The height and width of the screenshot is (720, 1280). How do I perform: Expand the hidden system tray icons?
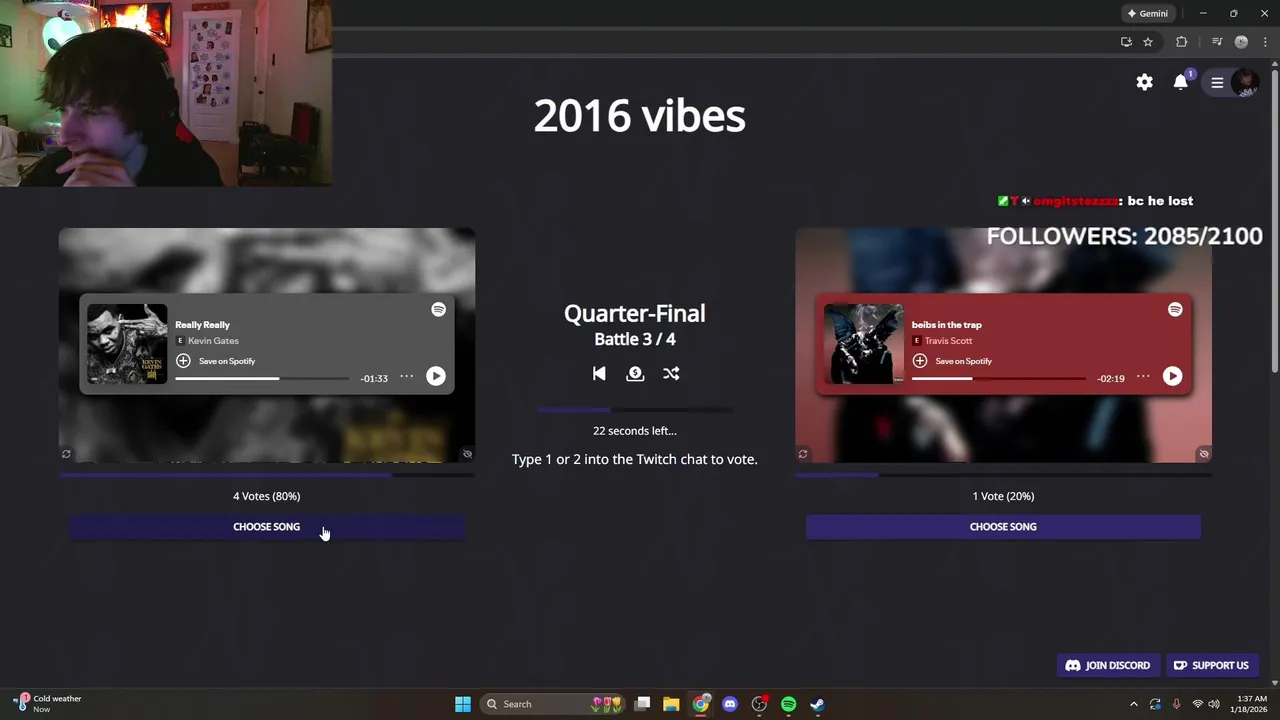point(1133,704)
